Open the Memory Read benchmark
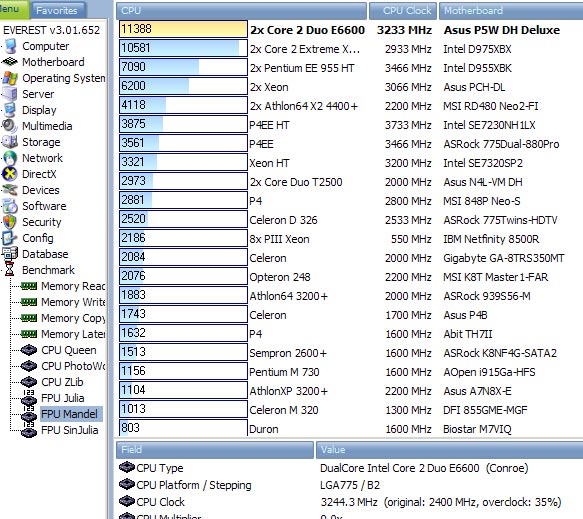Image resolution: width=583 pixels, height=519 pixels. coord(73,286)
